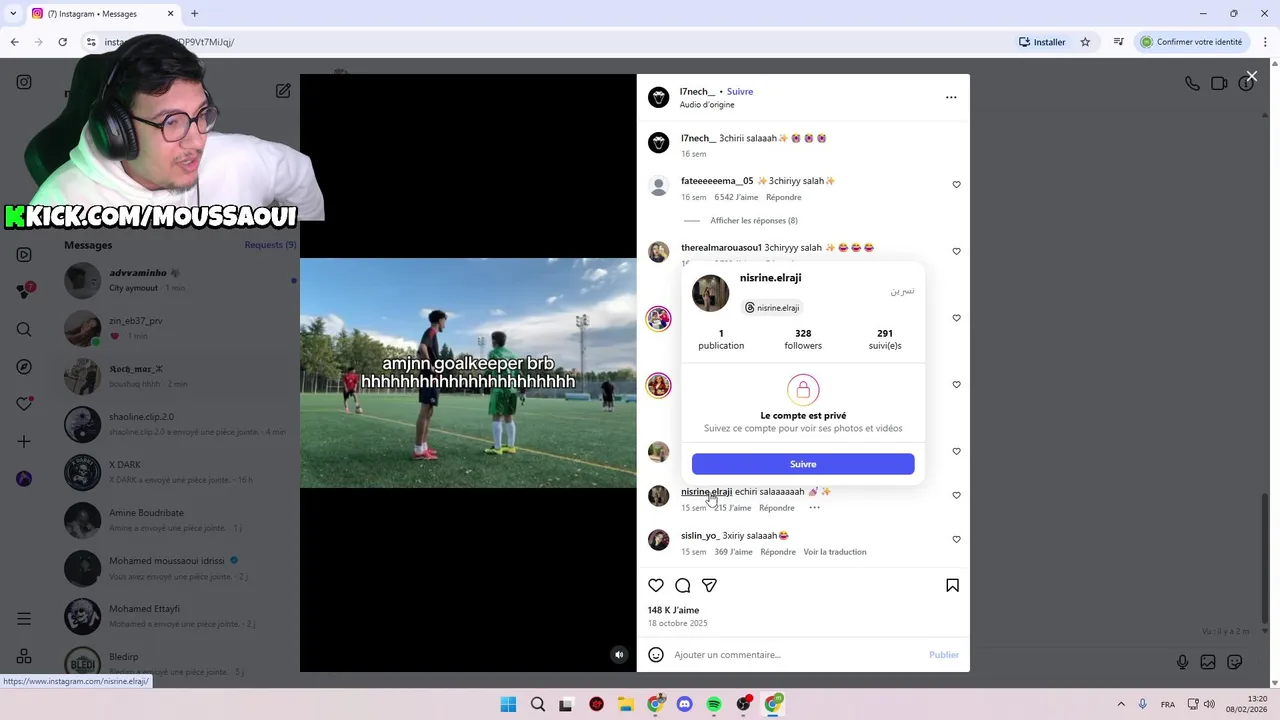Image resolution: width=1280 pixels, height=720 pixels.
Task: Like the nisrine.elraji comment
Action: click(956, 496)
